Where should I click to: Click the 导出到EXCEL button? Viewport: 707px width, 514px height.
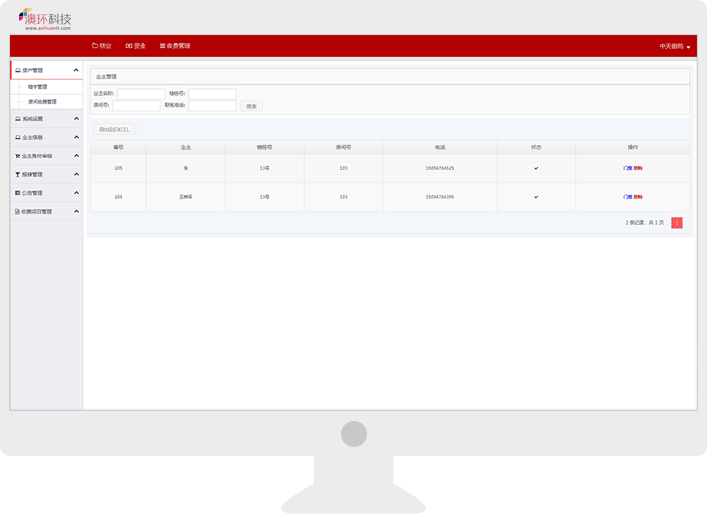pyautogui.click(x=114, y=129)
